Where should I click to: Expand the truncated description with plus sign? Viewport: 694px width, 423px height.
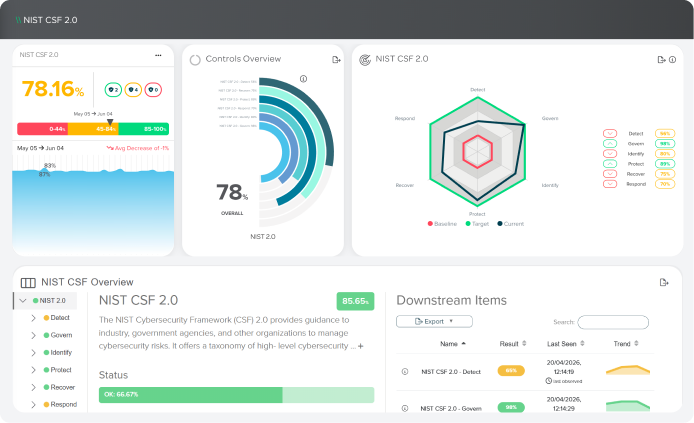tap(361, 346)
